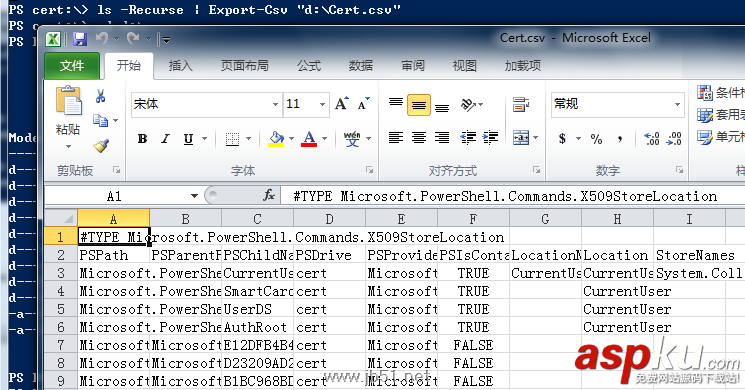
Task: Toggle Underline formatting
Action: point(188,139)
